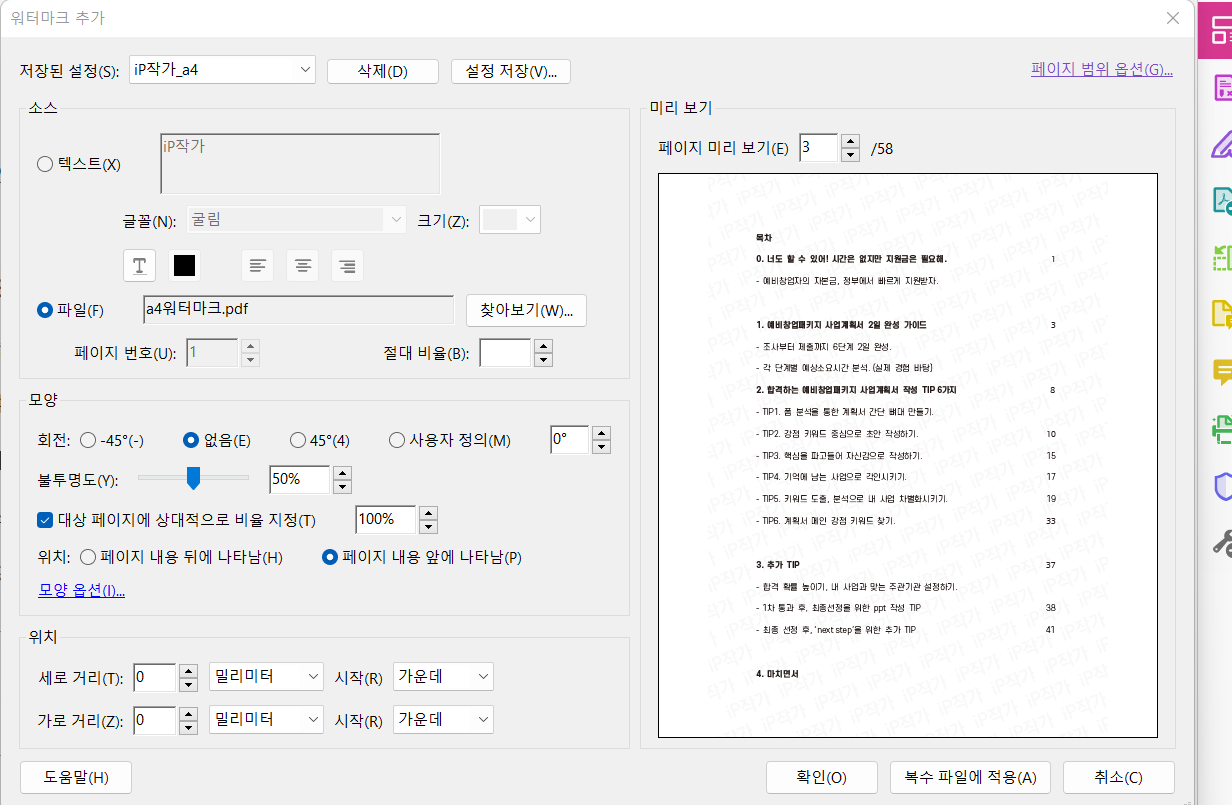Image resolution: width=1232 pixels, height=805 pixels.
Task: Increase 가로 거리 value with up arrow
Action: pos(188,713)
